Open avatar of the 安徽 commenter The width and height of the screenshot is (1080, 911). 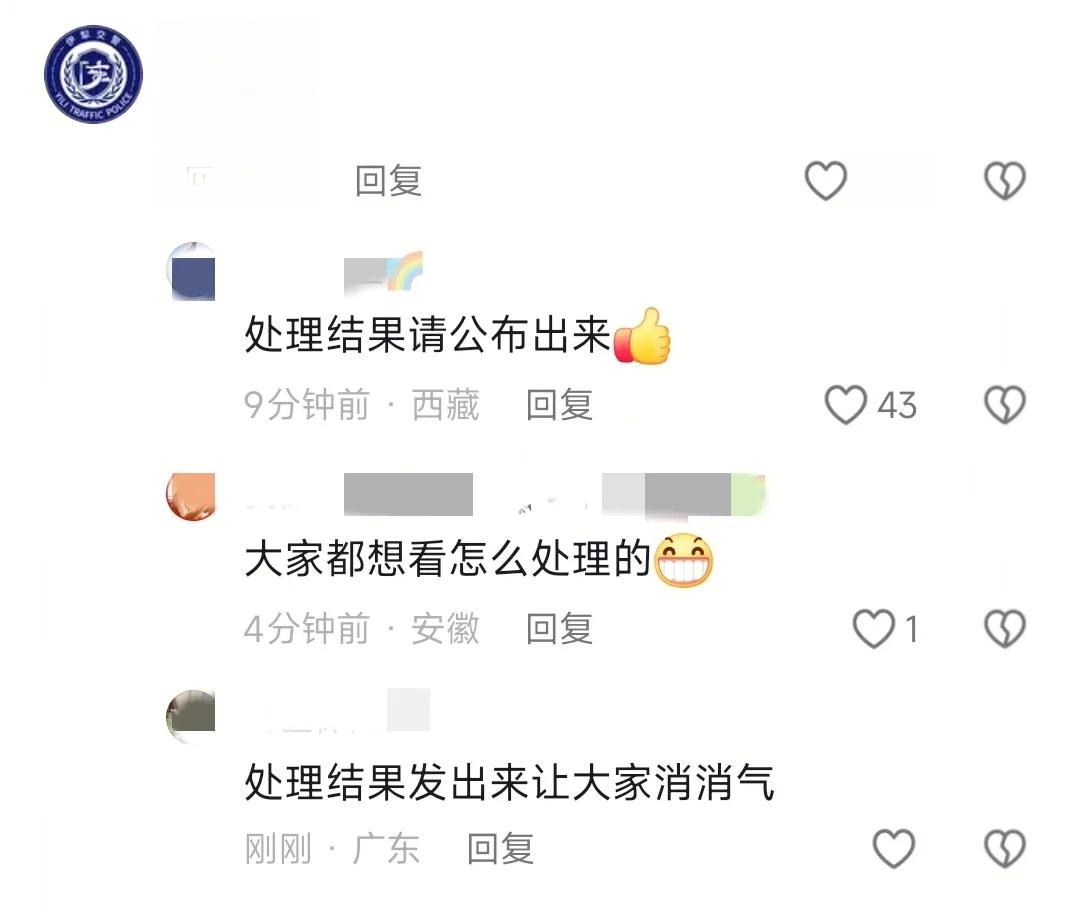click(191, 496)
